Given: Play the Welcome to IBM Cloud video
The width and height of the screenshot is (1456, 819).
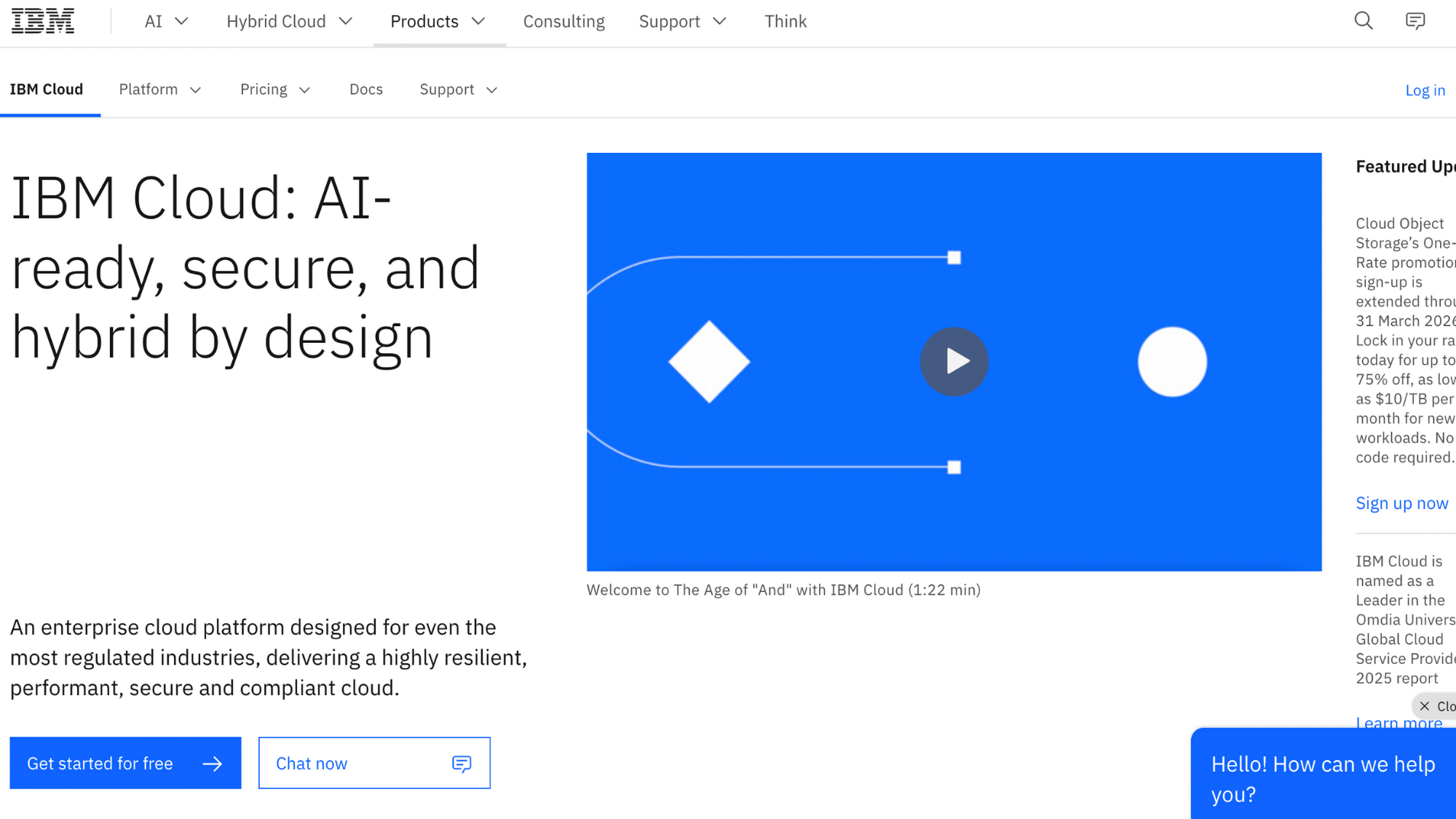Looking at the screenshot, I should click(x=954, y=362).
